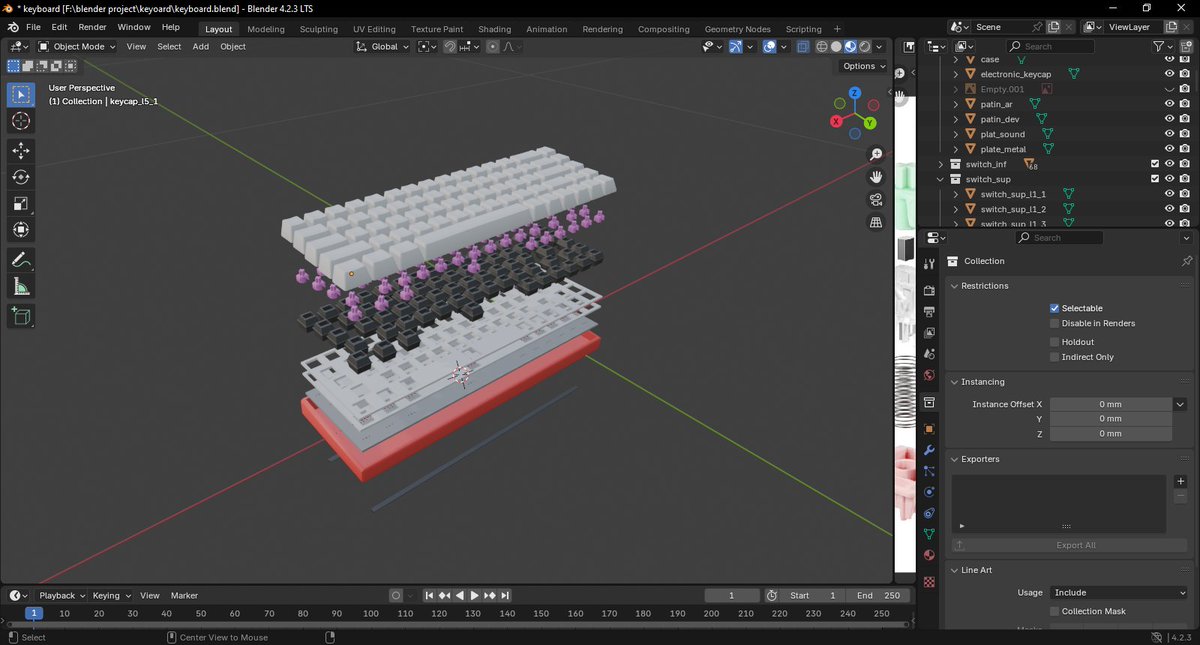
Task: Open the shading options dropdown arrow
Action: tap(880, 46)
